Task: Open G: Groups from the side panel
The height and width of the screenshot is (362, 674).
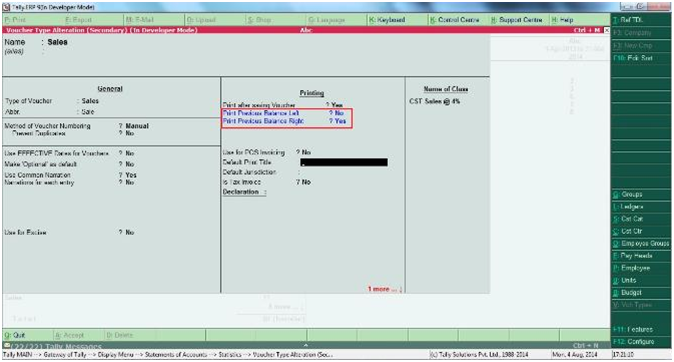Action: click(x=640, y=194)
